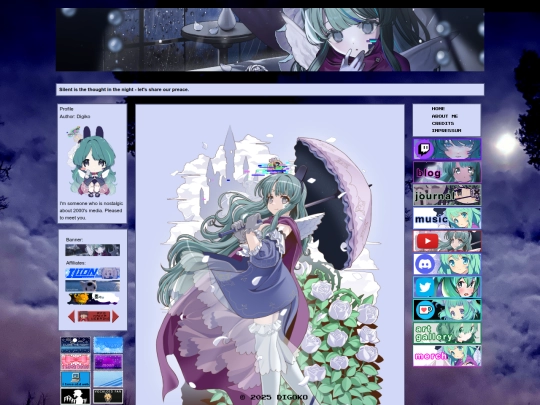The image size is (540, 405).
Task: Open the blue sky clouds badge
Action: point(108,345)
